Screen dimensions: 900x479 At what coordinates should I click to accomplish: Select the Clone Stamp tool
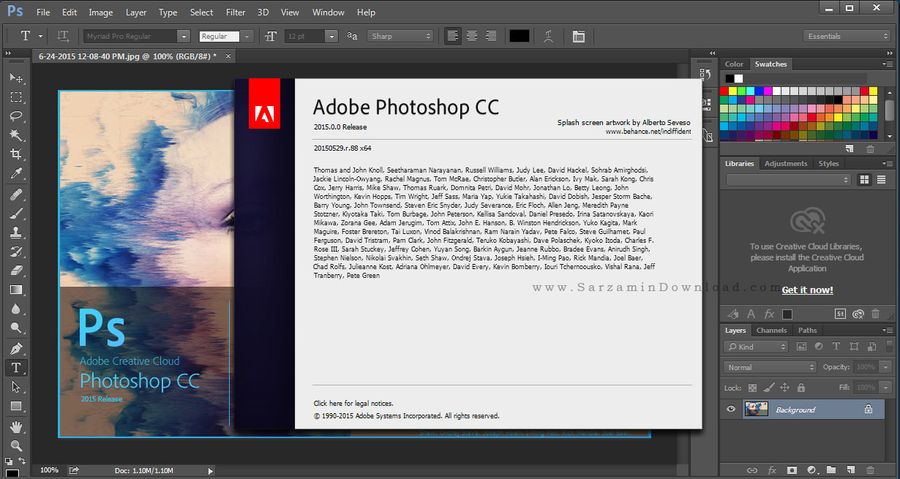tap(16, 232)
